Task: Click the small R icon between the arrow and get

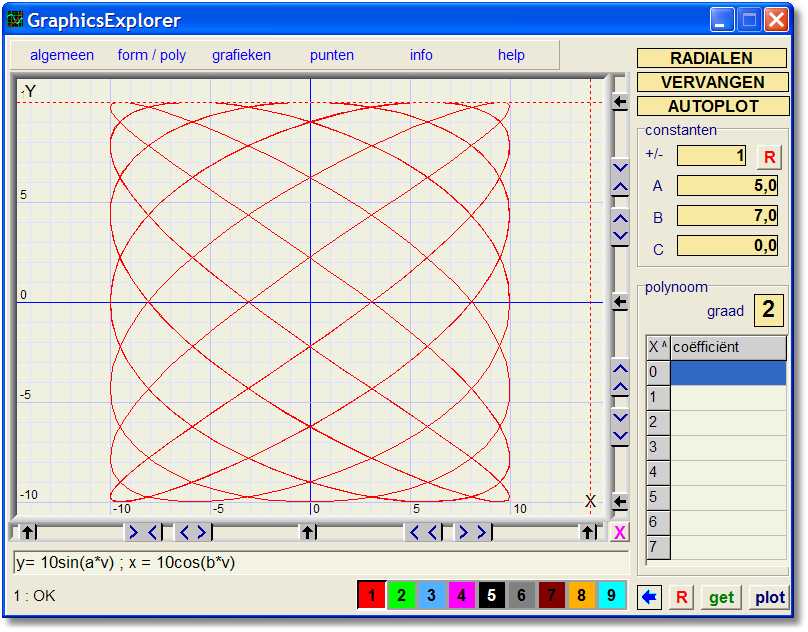Action: click(681, 597)
